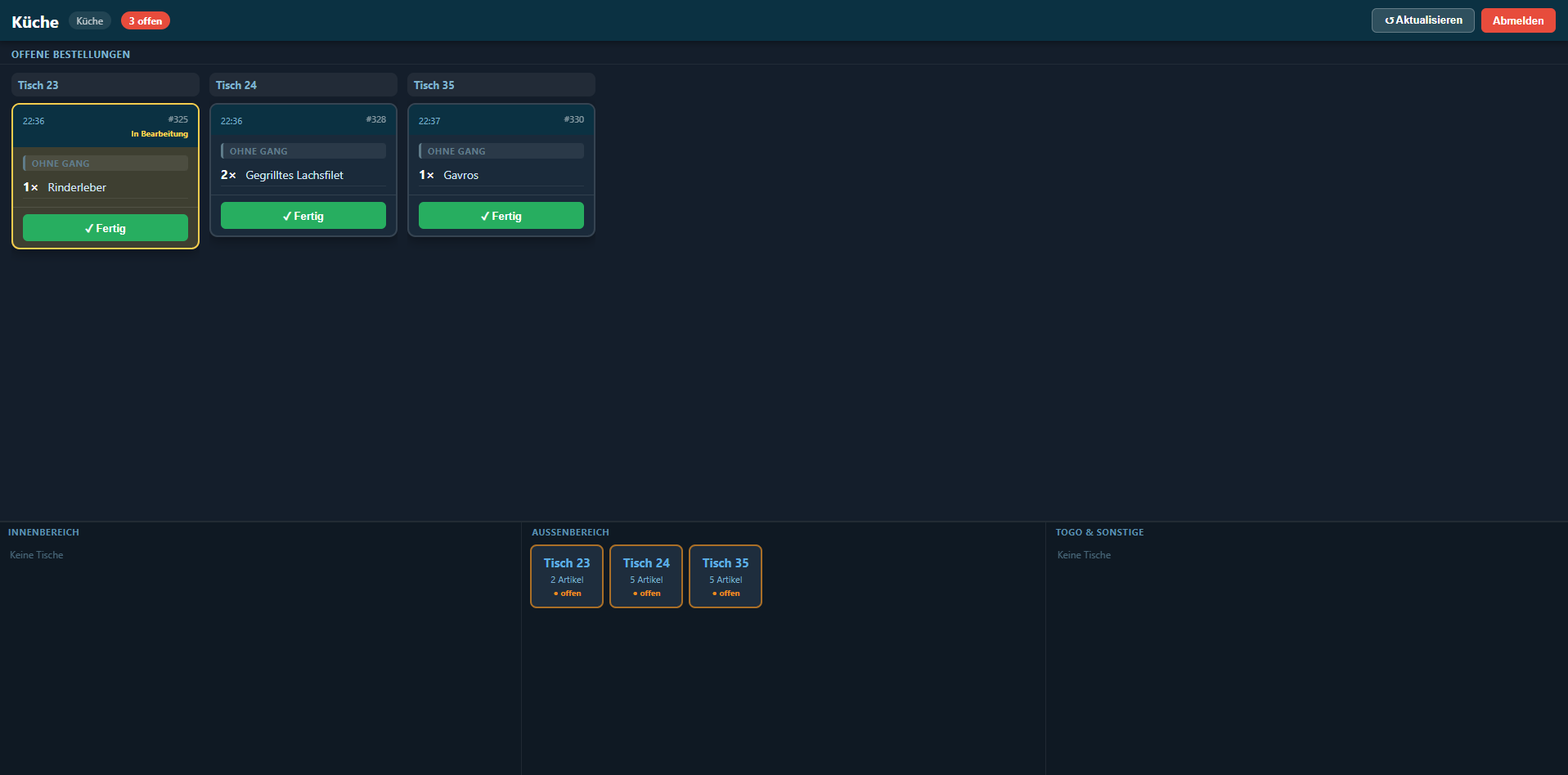The width and height of the screenshot is (1568, 775).
Task: Open Tisch 24 tile in Aussenbereich
Action: 646,576
